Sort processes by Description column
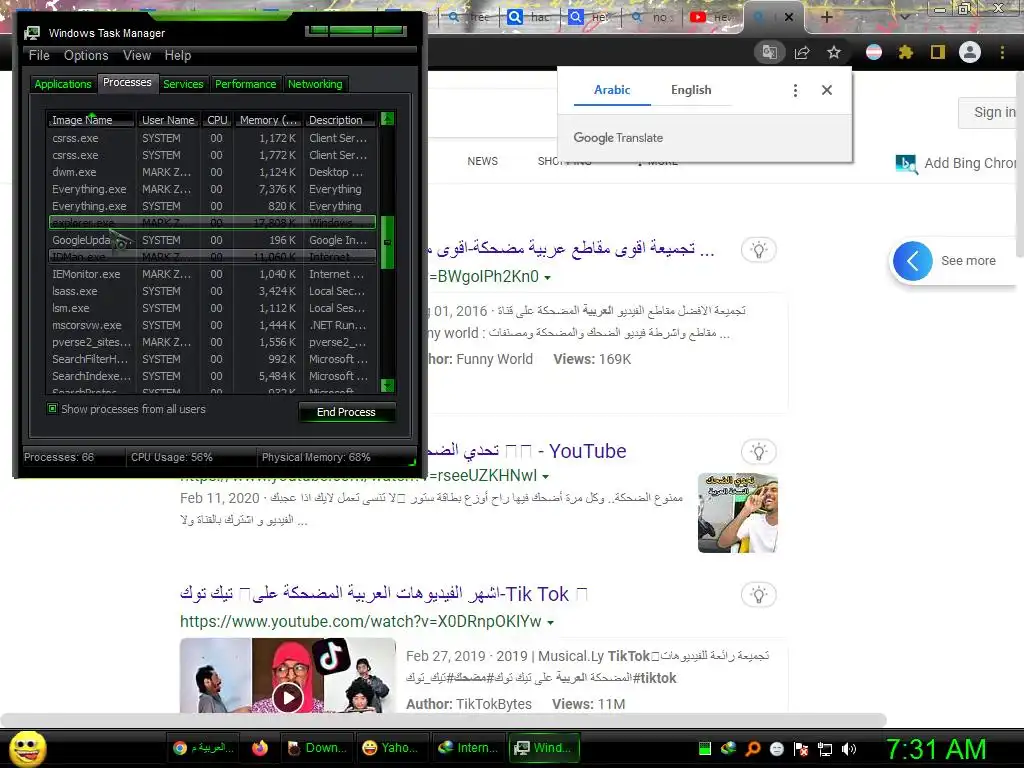1024x768 pixels. click(x=340, y=120)
